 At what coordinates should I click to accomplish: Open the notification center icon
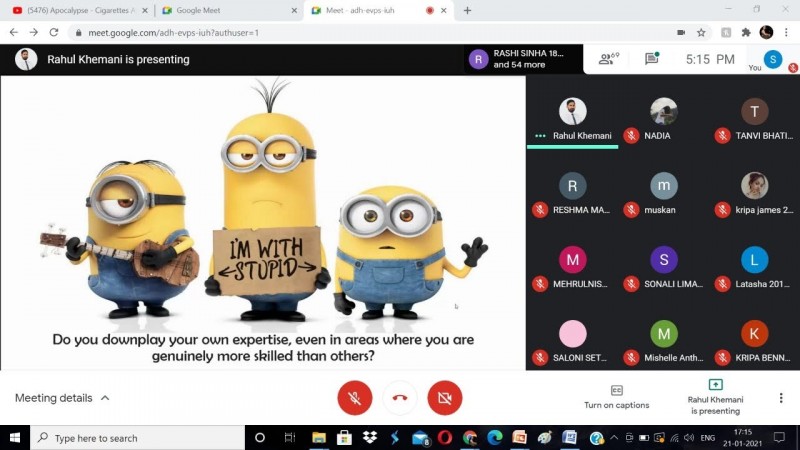[x=779, y=438]
